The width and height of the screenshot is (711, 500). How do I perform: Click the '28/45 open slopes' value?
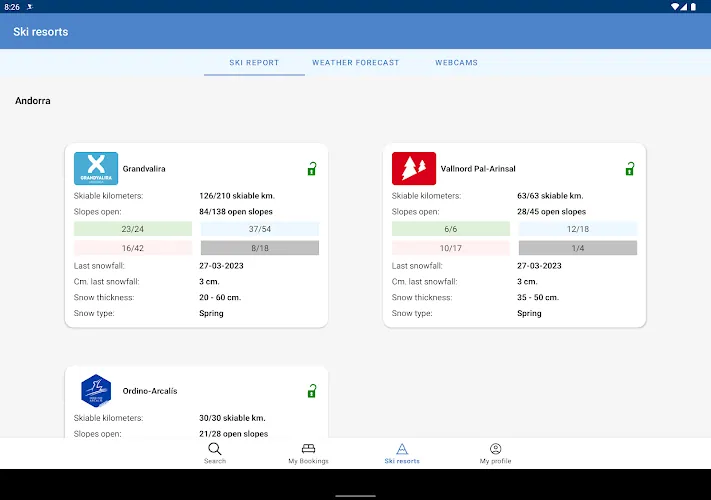[551, 212]
